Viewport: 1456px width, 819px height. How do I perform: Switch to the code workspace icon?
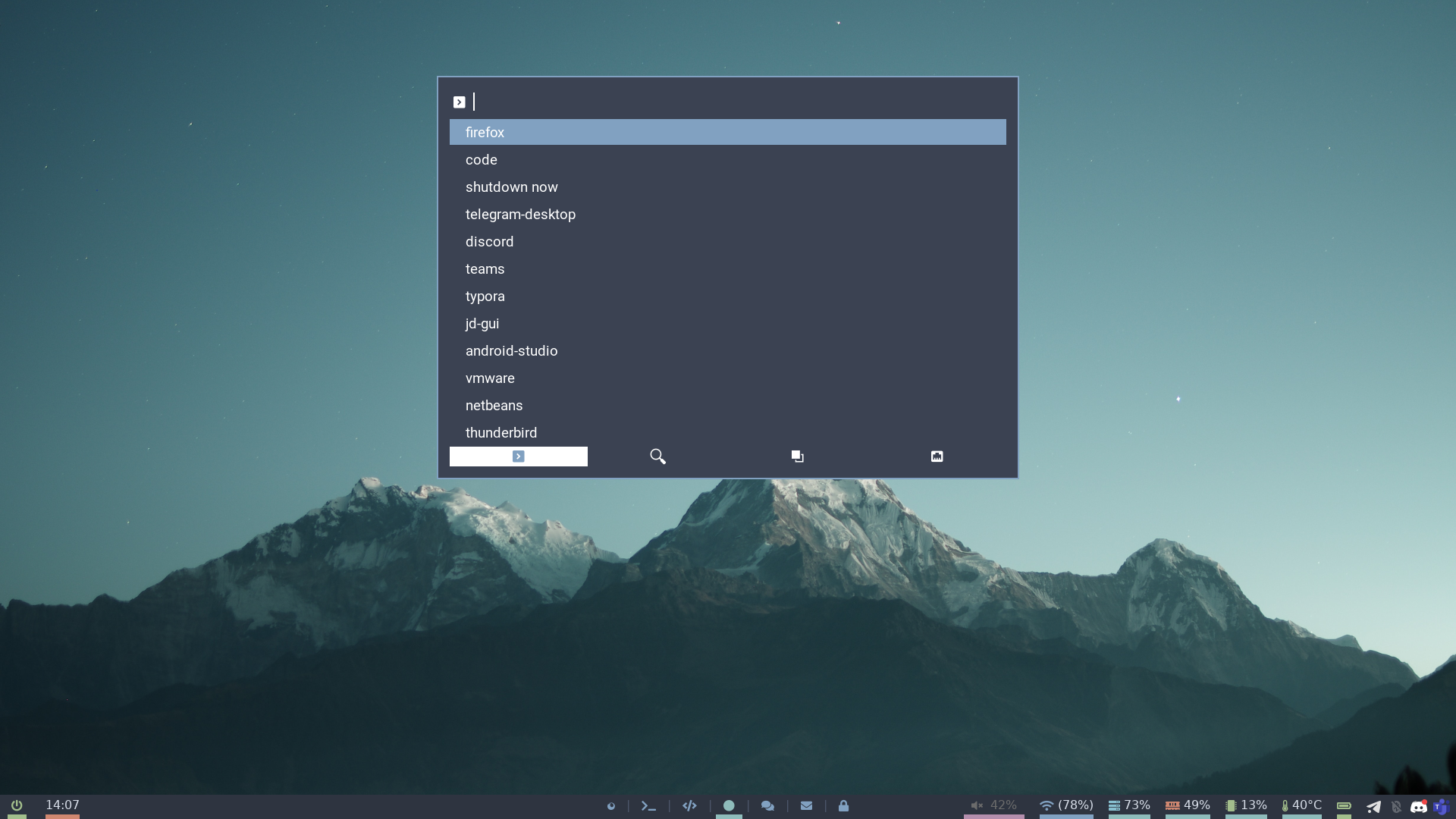pyautogui.click(x=689, y=806)
